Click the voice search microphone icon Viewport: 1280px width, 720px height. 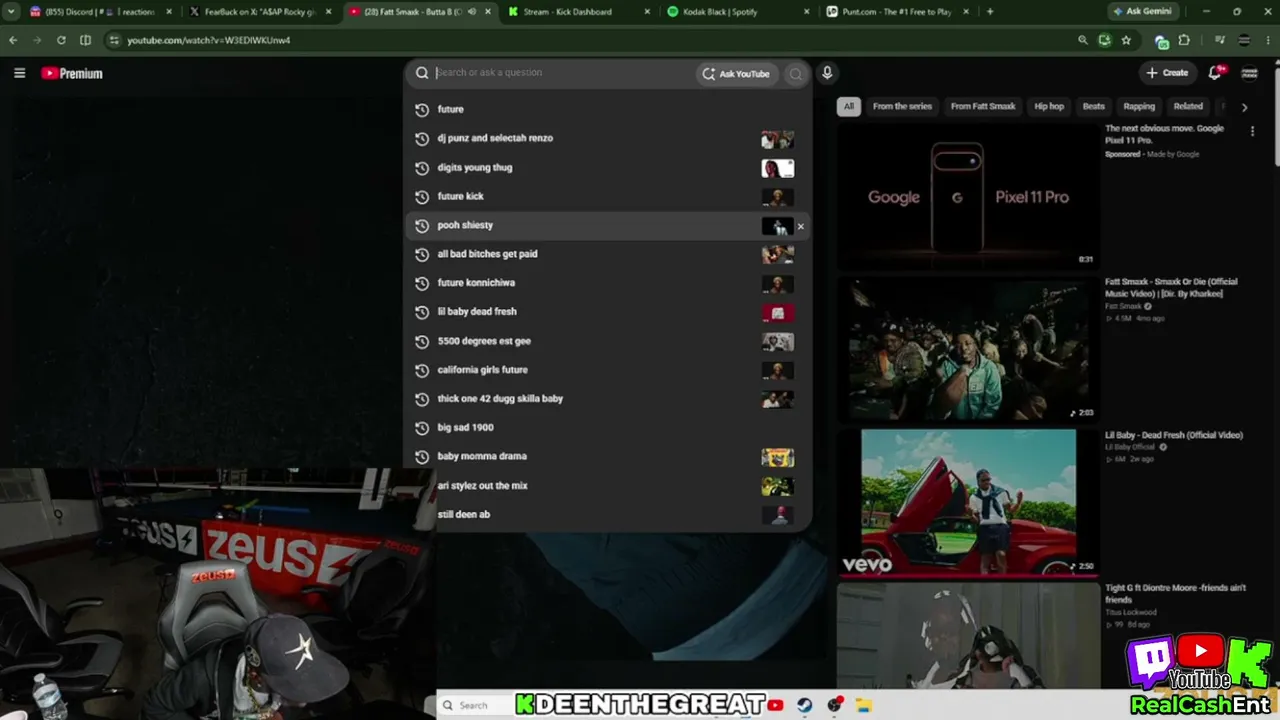tap(827, 73)
